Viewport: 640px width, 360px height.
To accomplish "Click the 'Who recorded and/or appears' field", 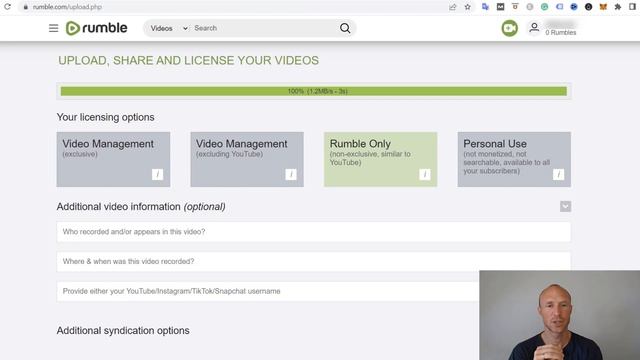I will click(x=313, y=232).
